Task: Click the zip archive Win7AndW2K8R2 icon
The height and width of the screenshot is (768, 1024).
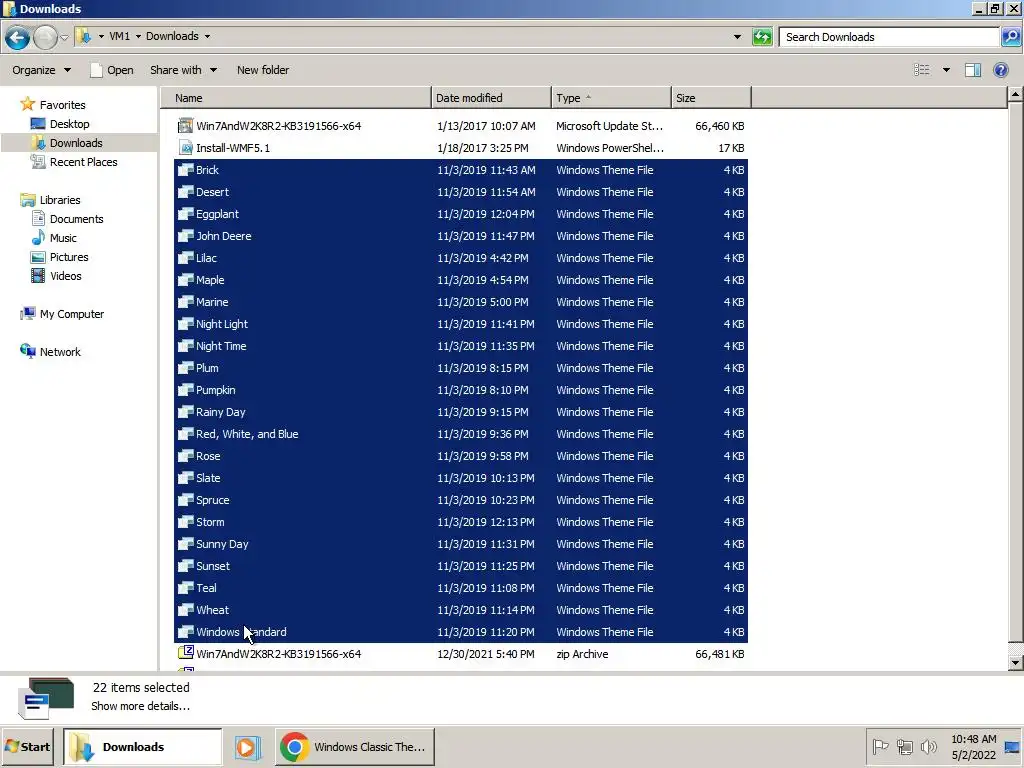Action: 186,653
